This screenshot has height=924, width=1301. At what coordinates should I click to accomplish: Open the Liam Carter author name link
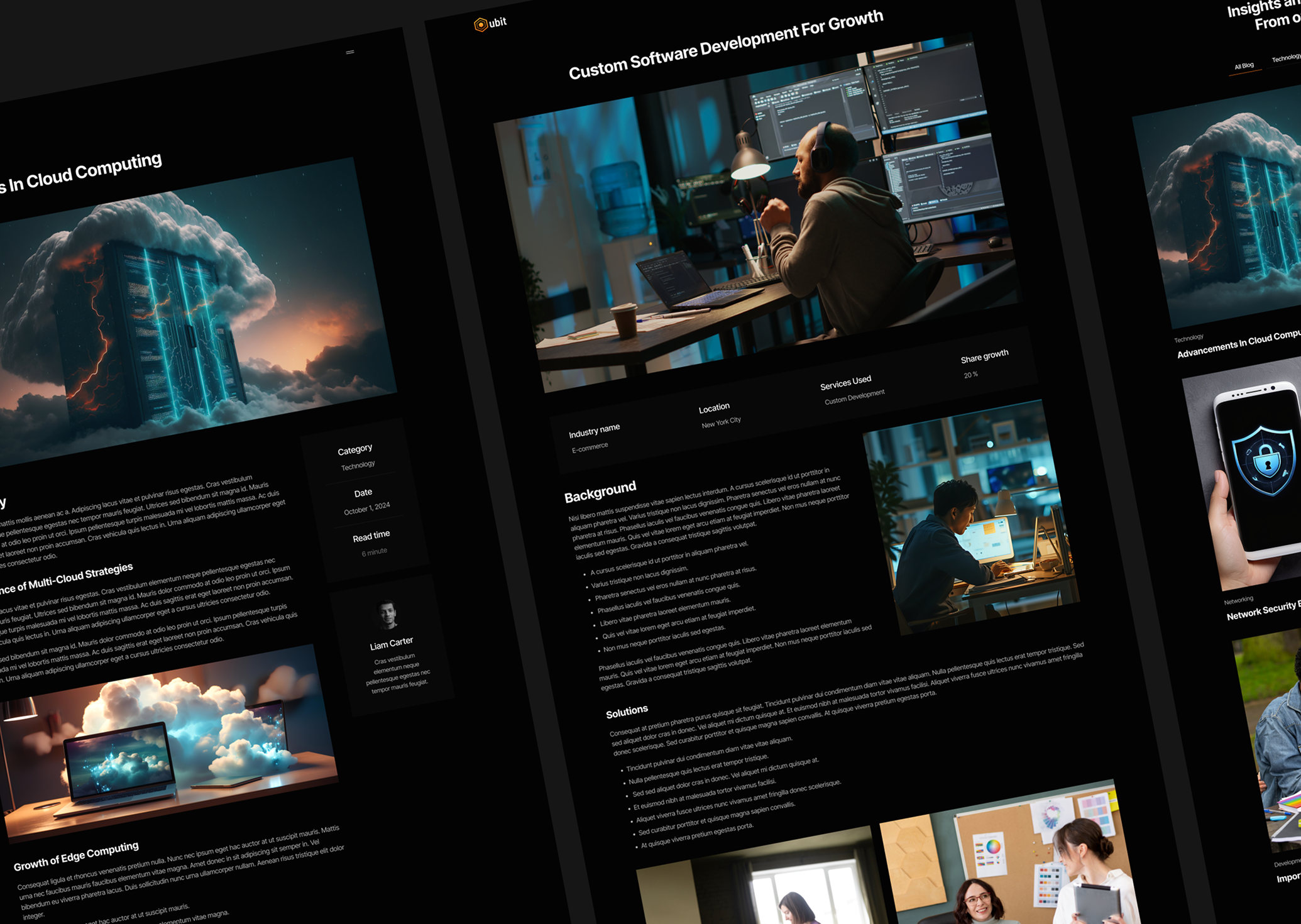pyautogui.click(x=391, y=644)
